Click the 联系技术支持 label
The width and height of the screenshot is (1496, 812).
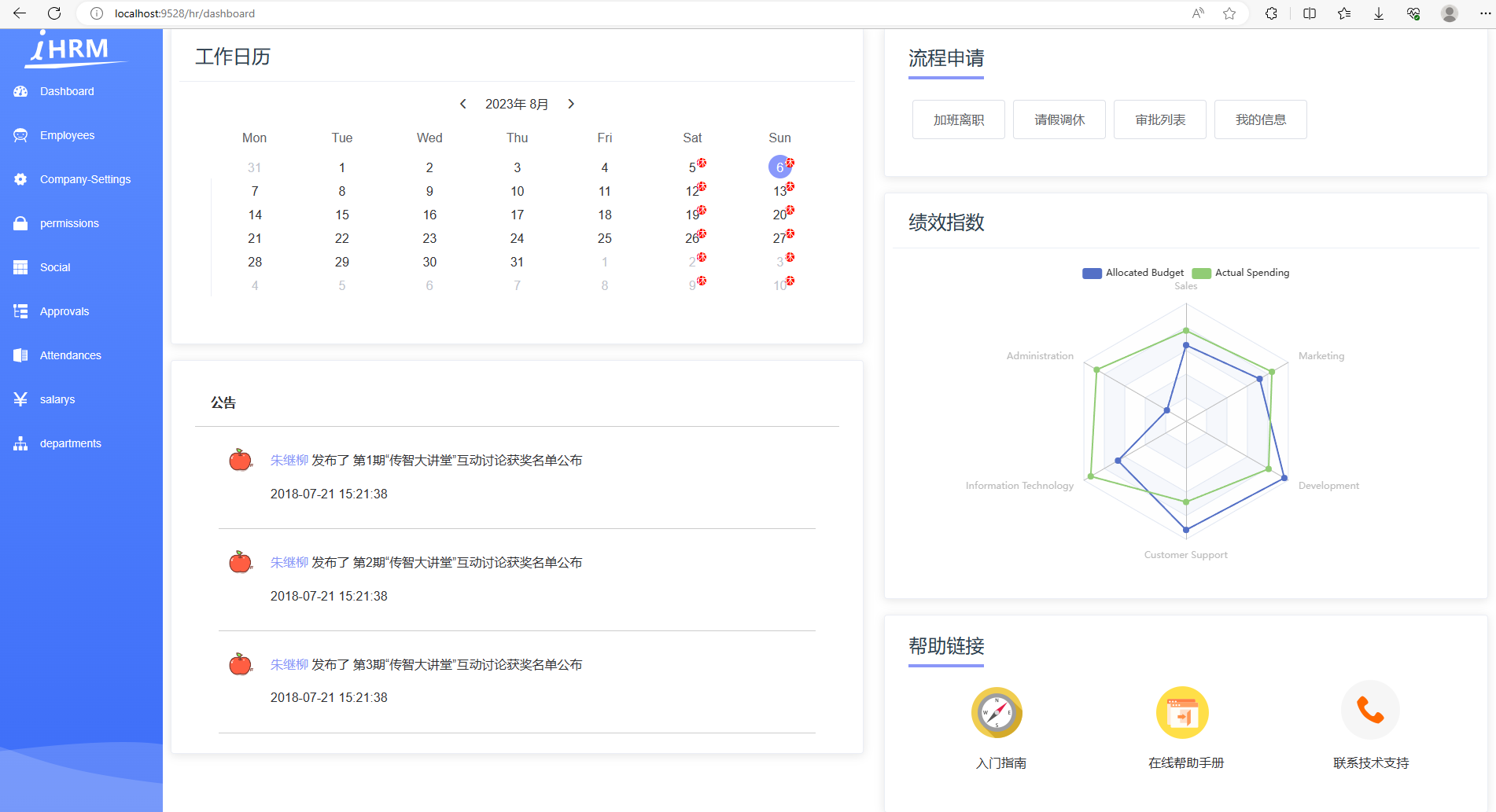pyautogui.click(x=1371, y=762)
